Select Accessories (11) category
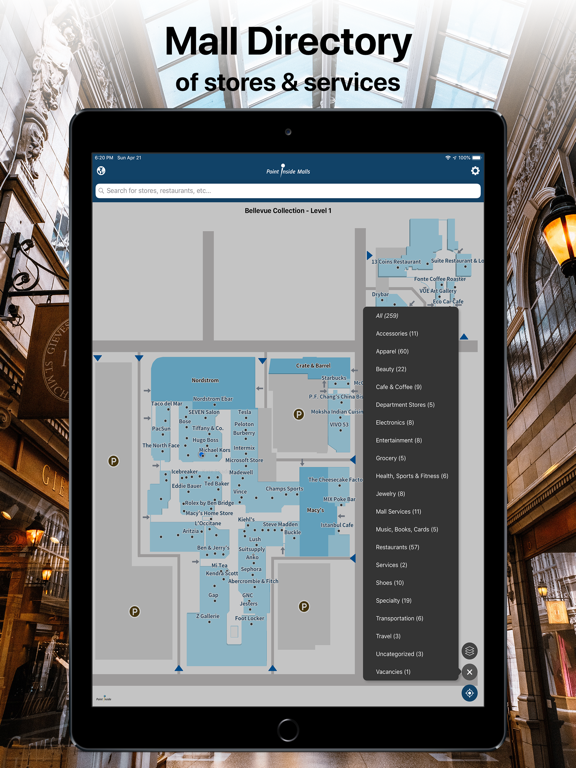Image resolution: width=576 pixels, height=768 pixels. (x=397, y=334)
